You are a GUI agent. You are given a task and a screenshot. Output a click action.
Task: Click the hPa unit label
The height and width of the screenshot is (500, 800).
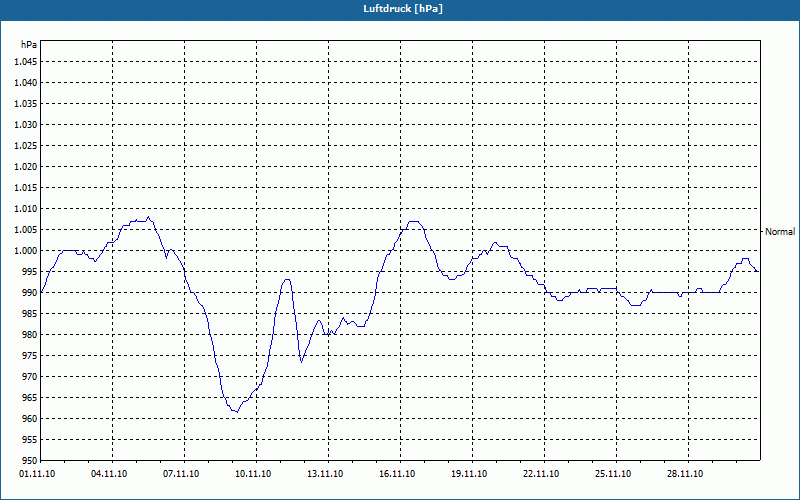29,45
